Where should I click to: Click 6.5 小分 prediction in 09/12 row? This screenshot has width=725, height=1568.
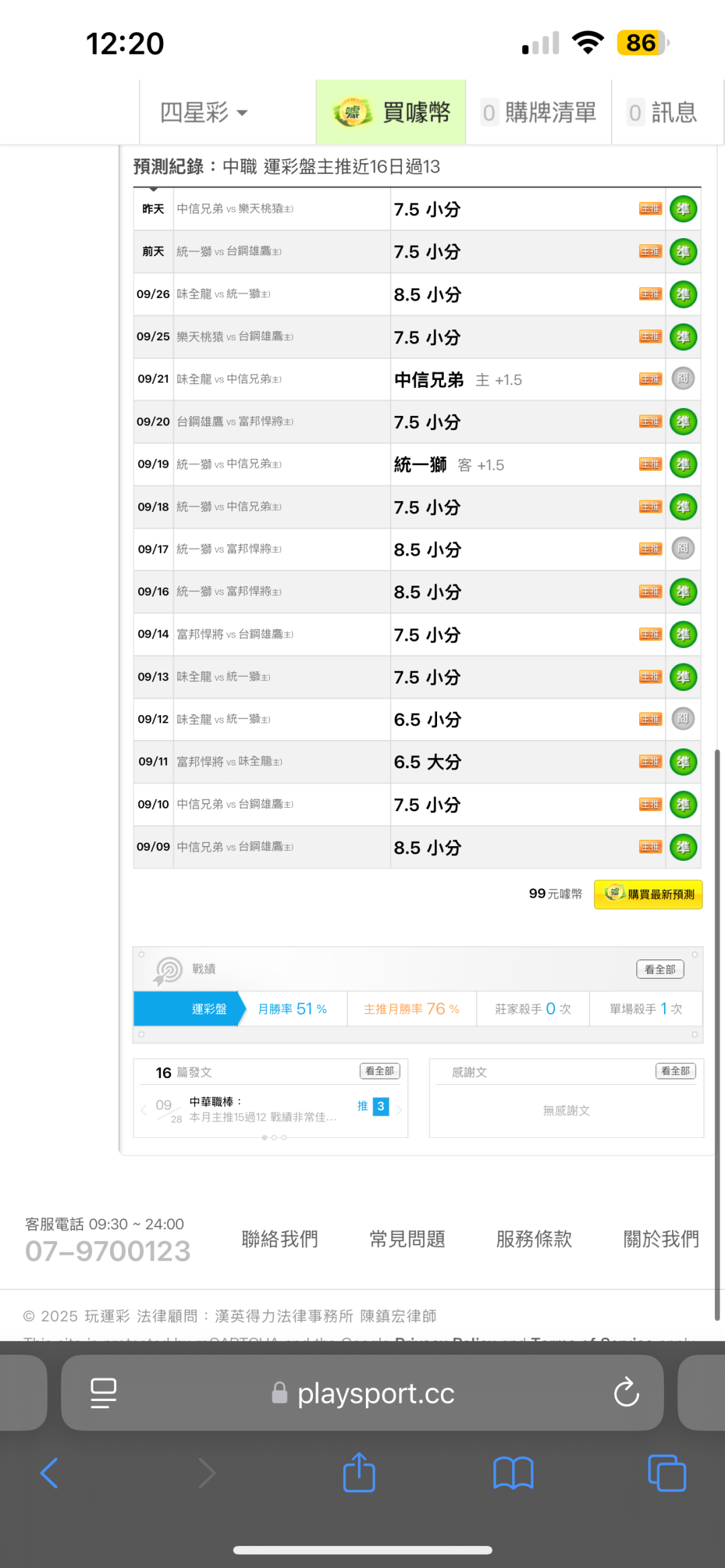pyautogui.click(x=428, y=719)
